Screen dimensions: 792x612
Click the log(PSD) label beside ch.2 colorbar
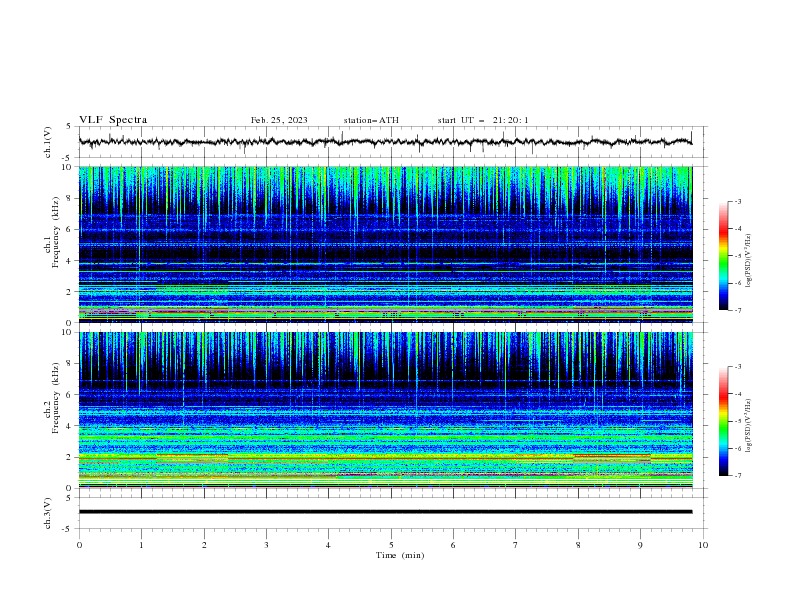click(x=749, y=426)
